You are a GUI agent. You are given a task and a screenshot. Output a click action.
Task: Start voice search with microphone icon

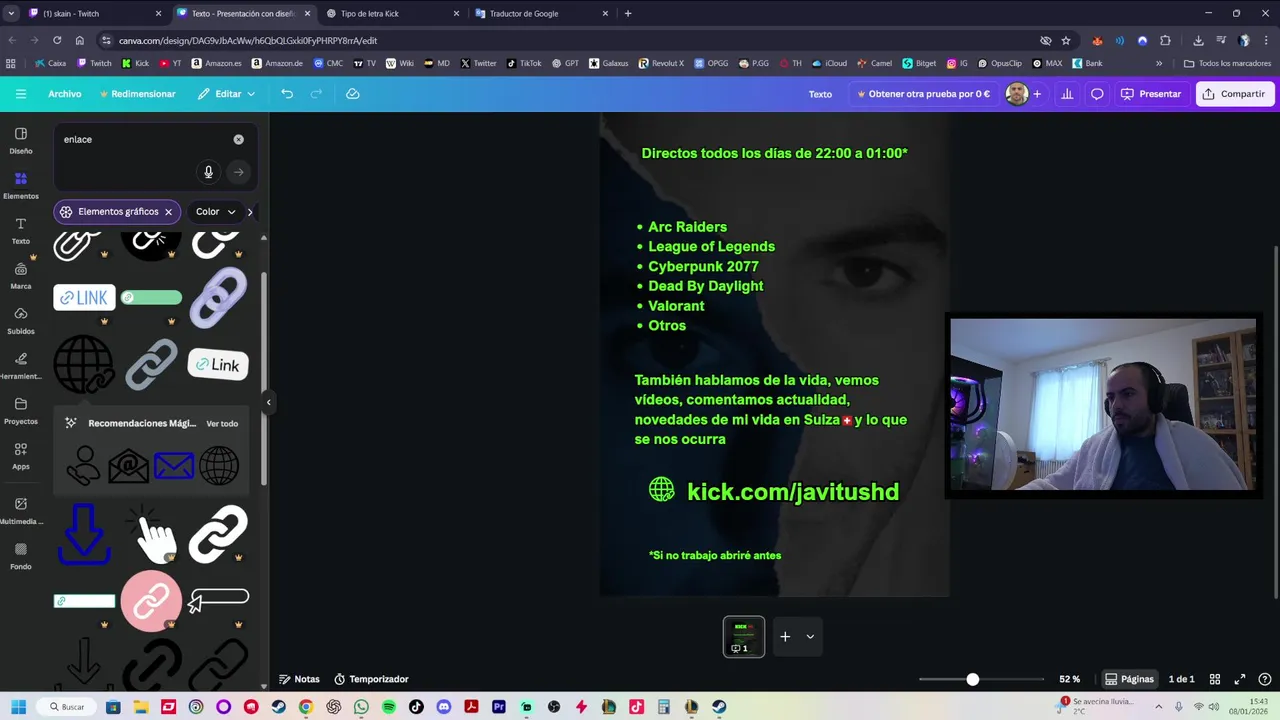pos(208,172)
